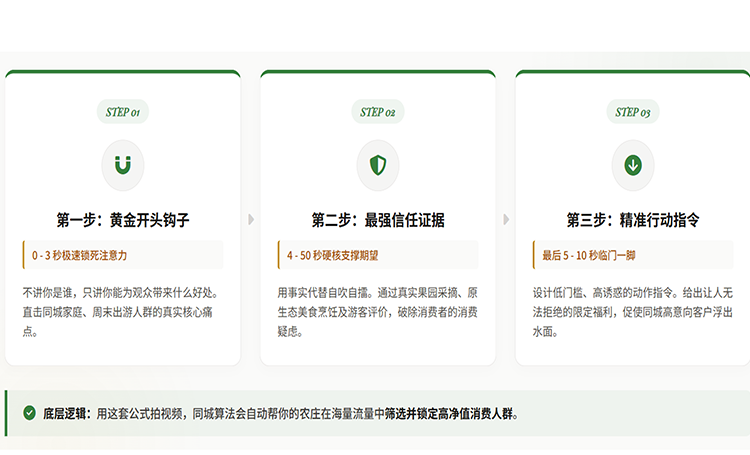Screen dimensions: 750x455
Task: Select the STEP 03 badge
Action: pyautogui.click(x=633, y=112)
